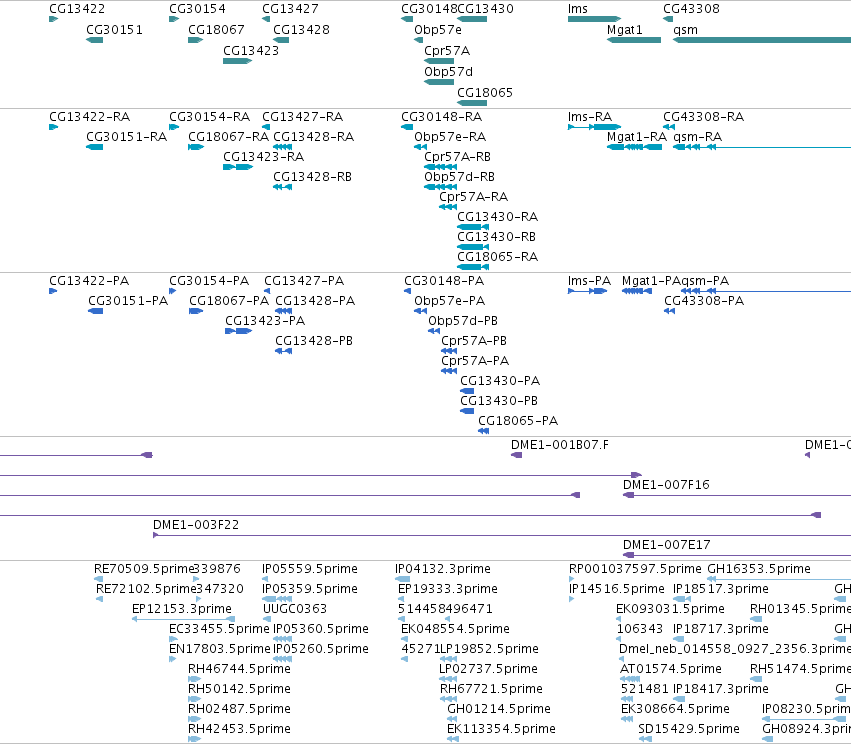Viewport: 851px width, 744px height.
Task: Open protein CG13430-PA
Action: click(x=500, y=381)
